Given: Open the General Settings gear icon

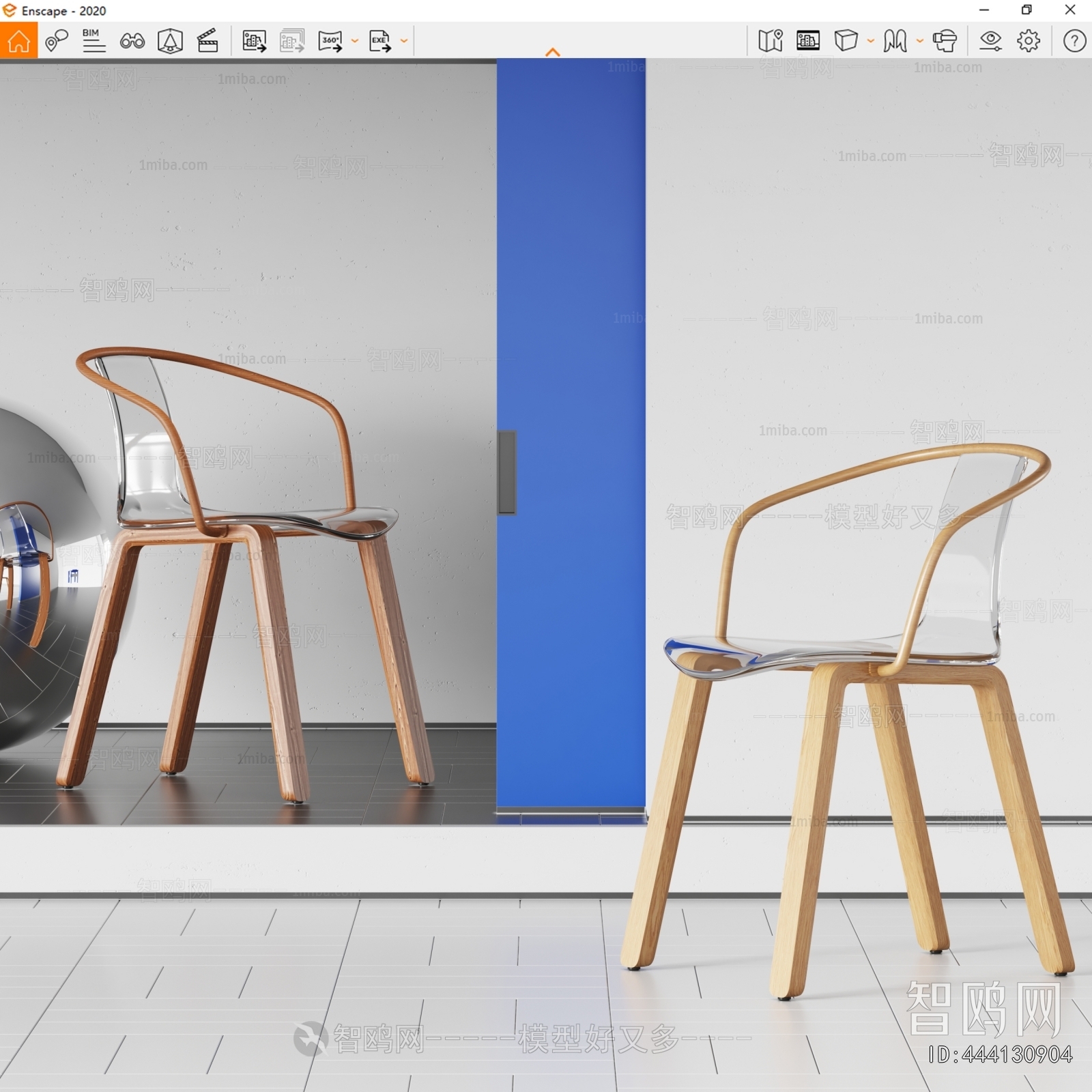Looking at the screenshot, I should pos(1029,41).
